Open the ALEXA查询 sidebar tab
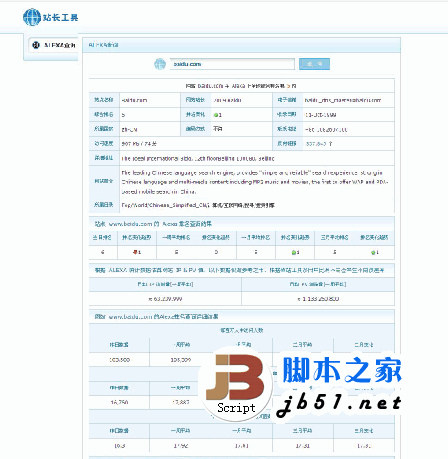This screenshot has height=459, width=448. coord(52,45)
